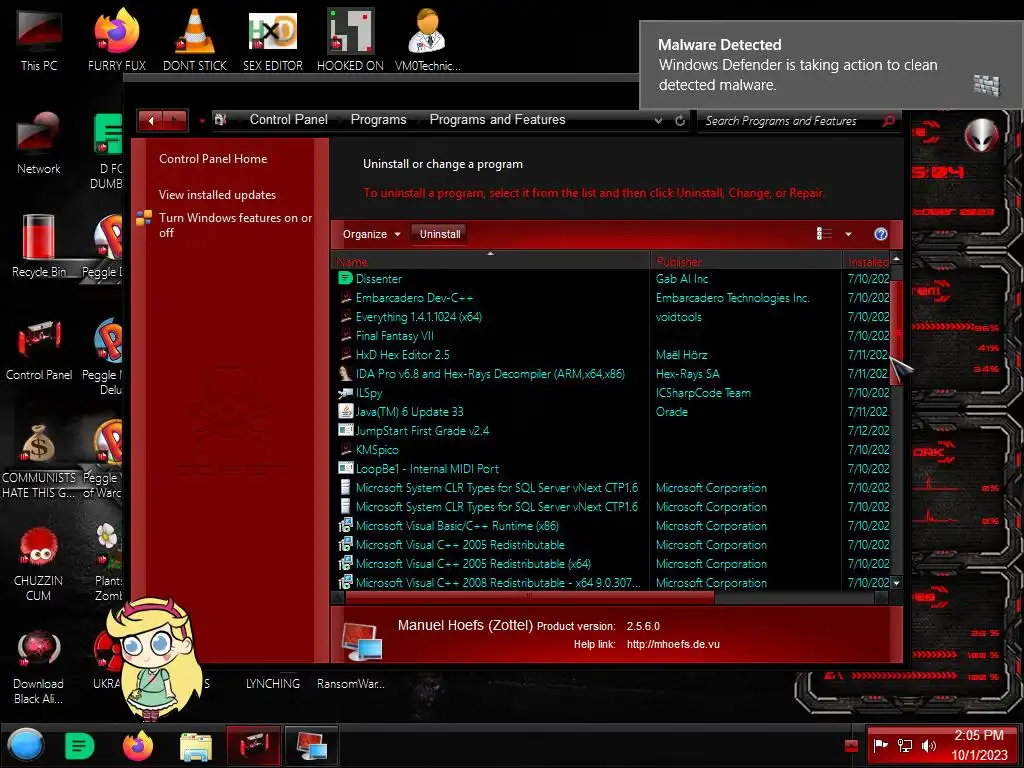
Task: Open the Chuzzle red fuzzy icon
Action: [39, 562]
